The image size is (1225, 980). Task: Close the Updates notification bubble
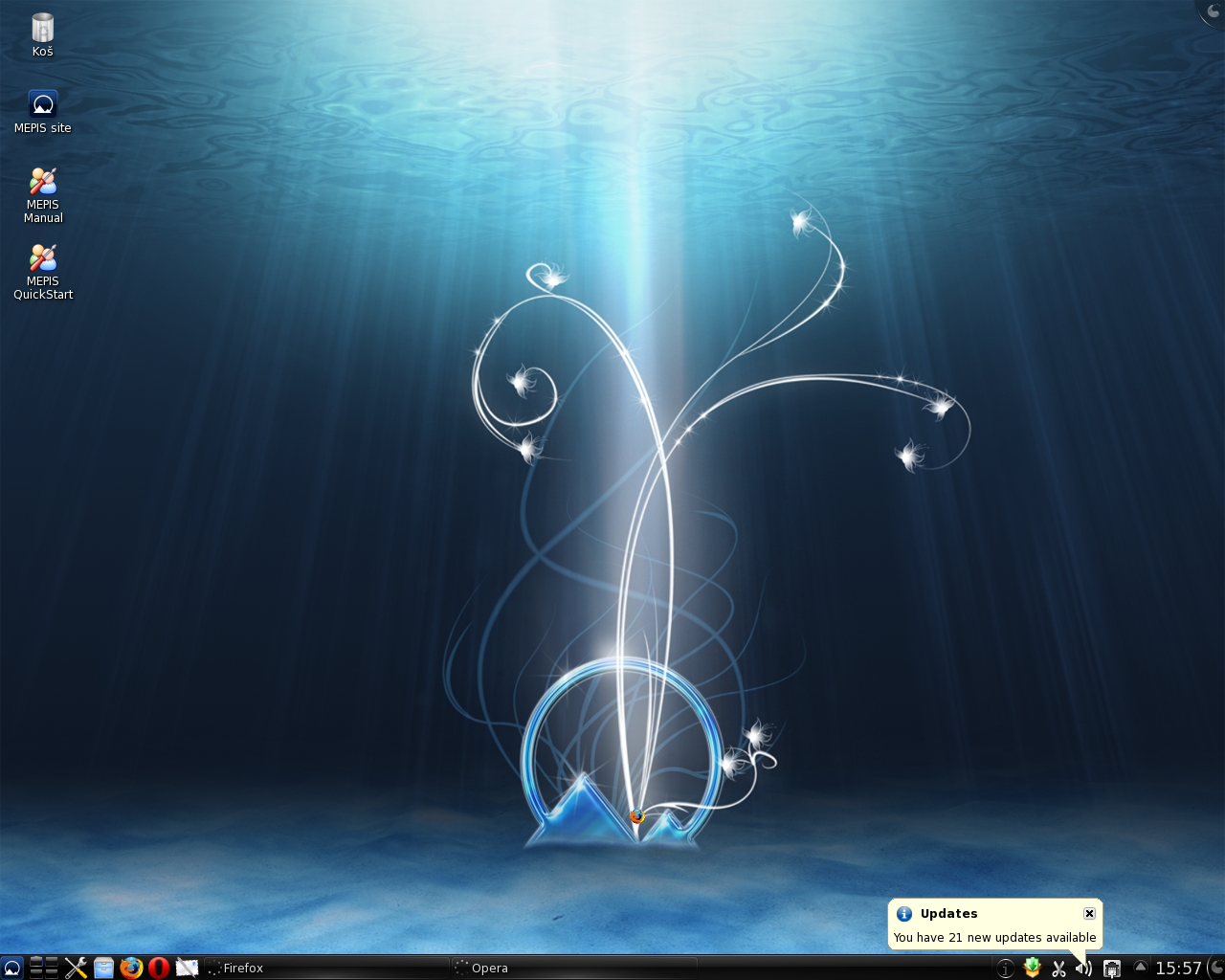[1089, 913]
